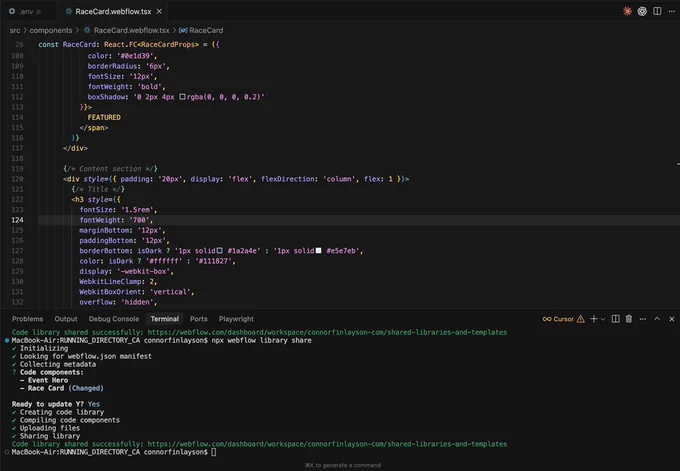The width and height of the screenshot is (680, 471).
Task: Click the Cursor terminal label with warning
Action: tap(563, 319)
